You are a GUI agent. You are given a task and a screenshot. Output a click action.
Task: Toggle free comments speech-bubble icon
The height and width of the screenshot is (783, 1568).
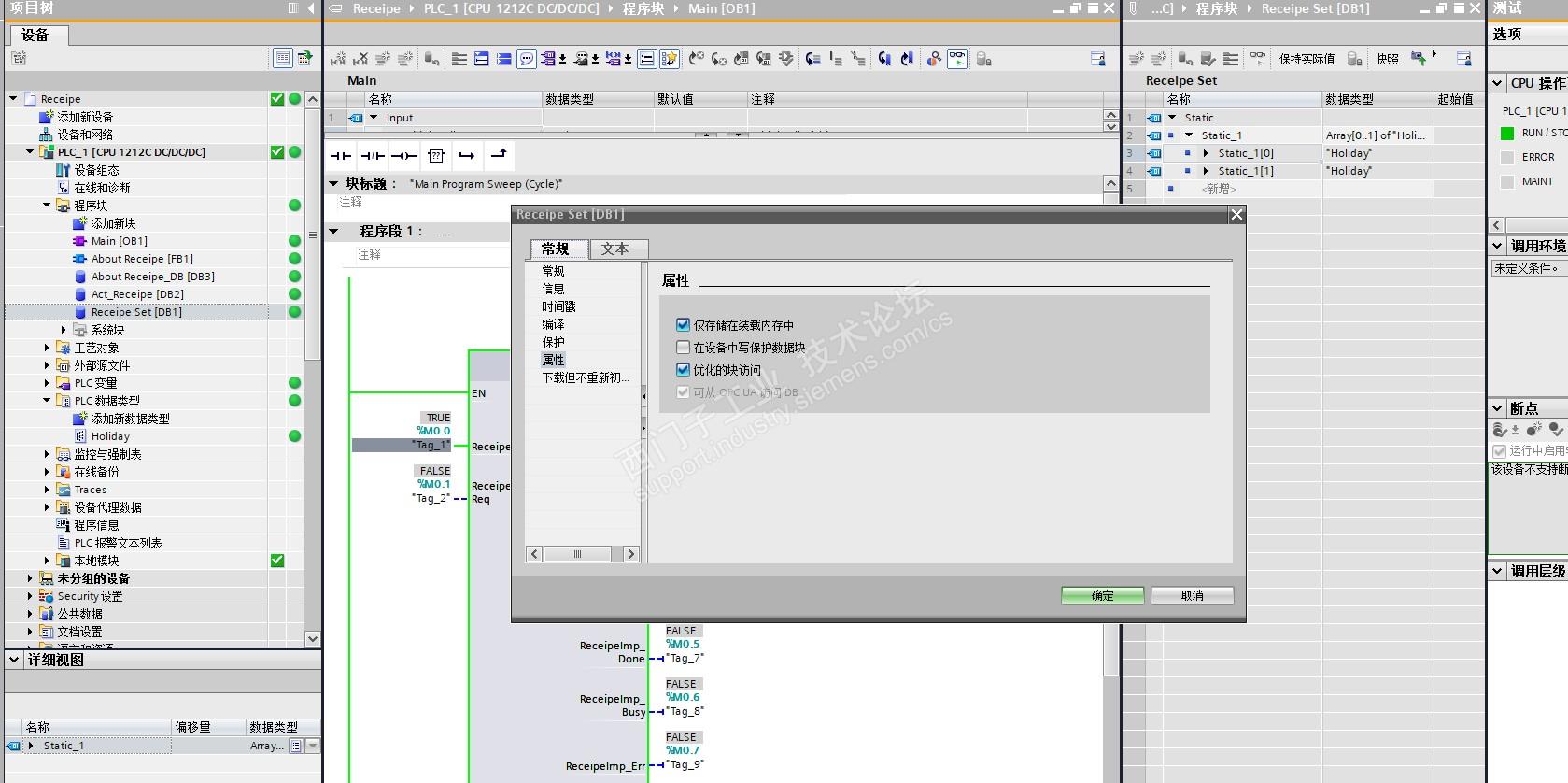[x=527, y=59]
